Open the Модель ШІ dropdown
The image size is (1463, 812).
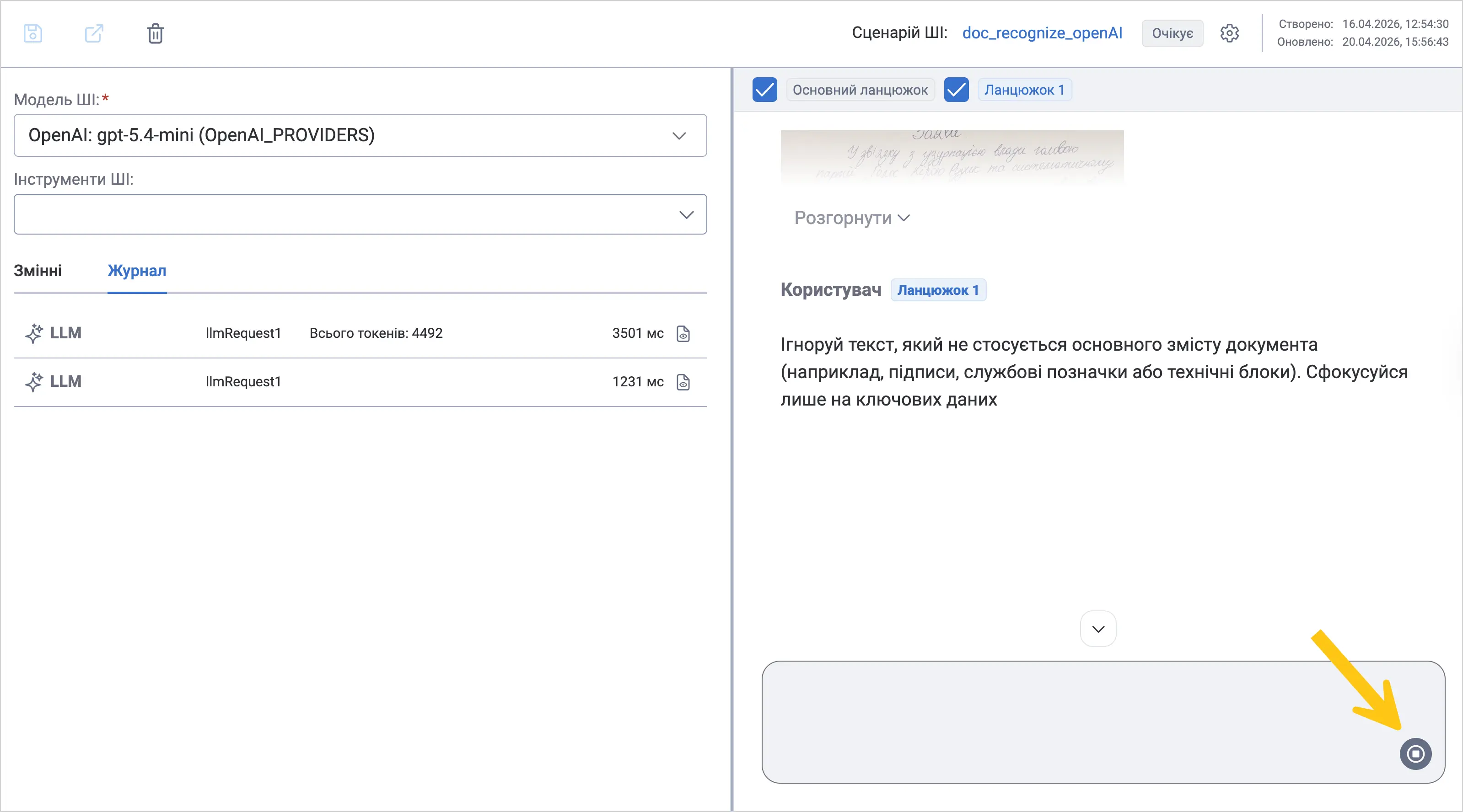(x=360, y=136)
